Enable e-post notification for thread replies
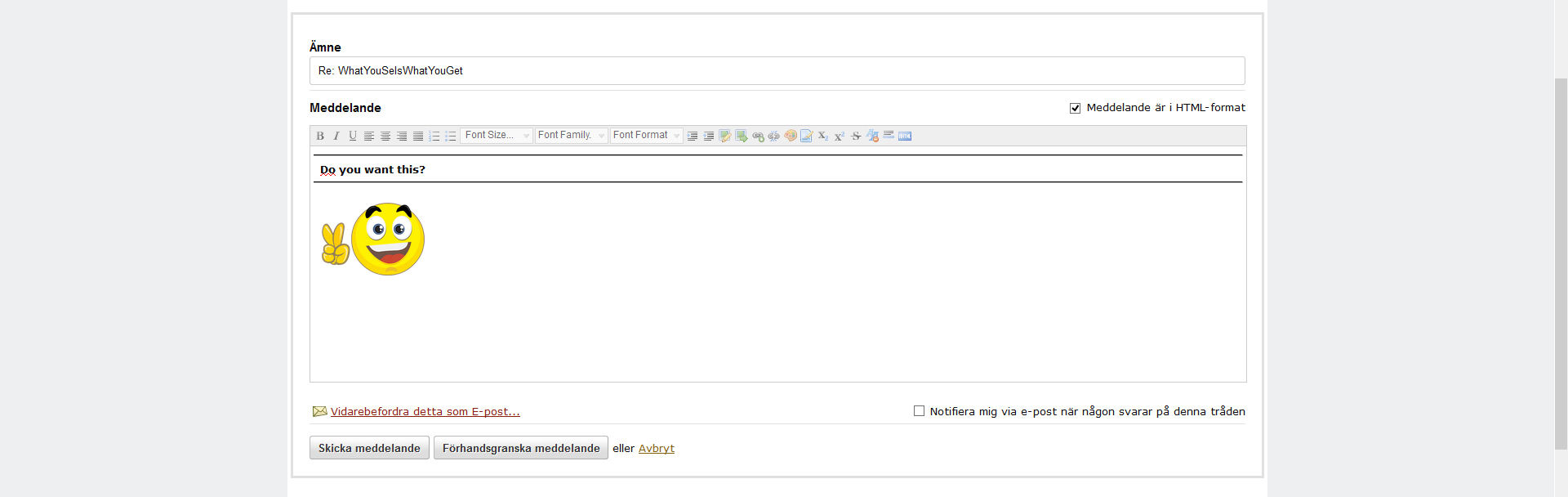The height and width of the screenshot is (497, 1568). point(919,411)
